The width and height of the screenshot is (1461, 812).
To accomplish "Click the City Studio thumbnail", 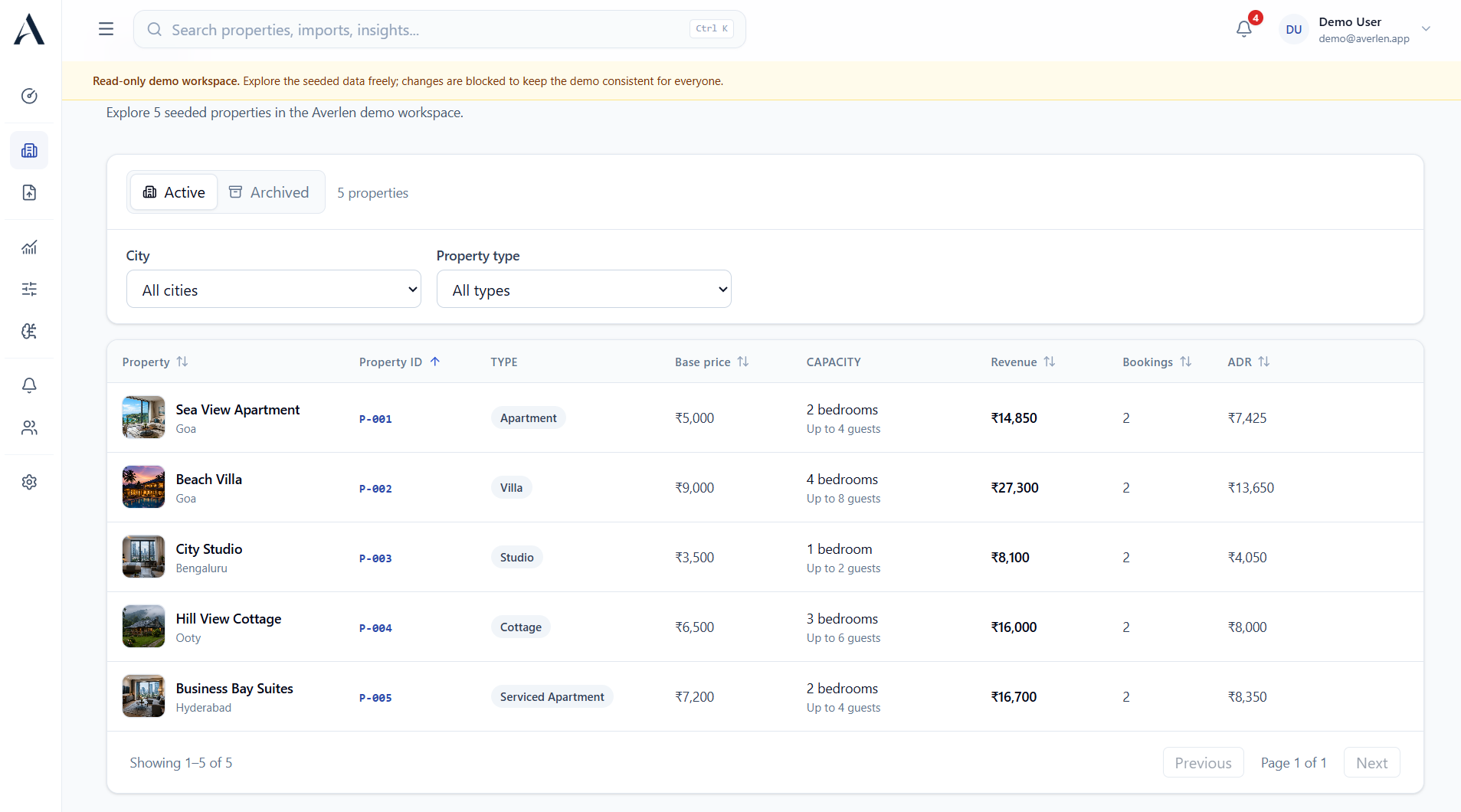I will [143, 556].
